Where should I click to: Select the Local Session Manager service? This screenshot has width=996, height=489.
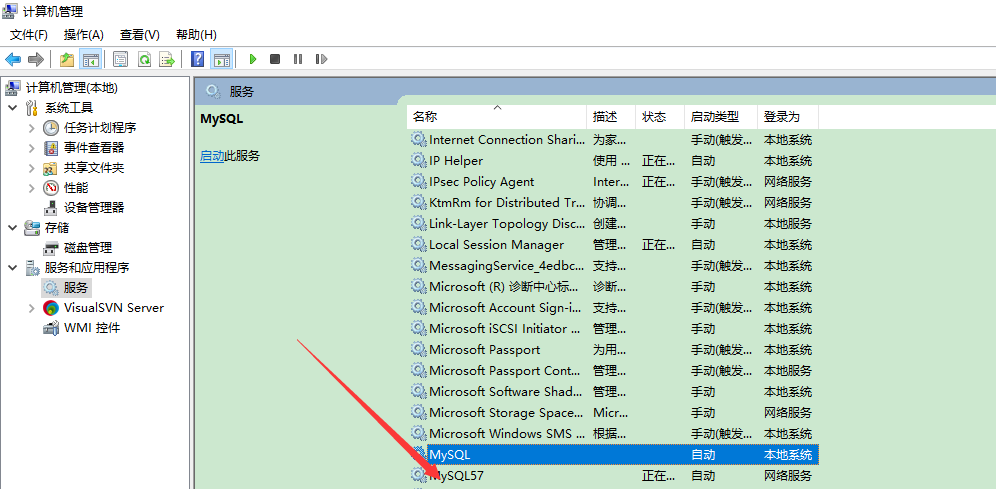(x=614, y=244)
